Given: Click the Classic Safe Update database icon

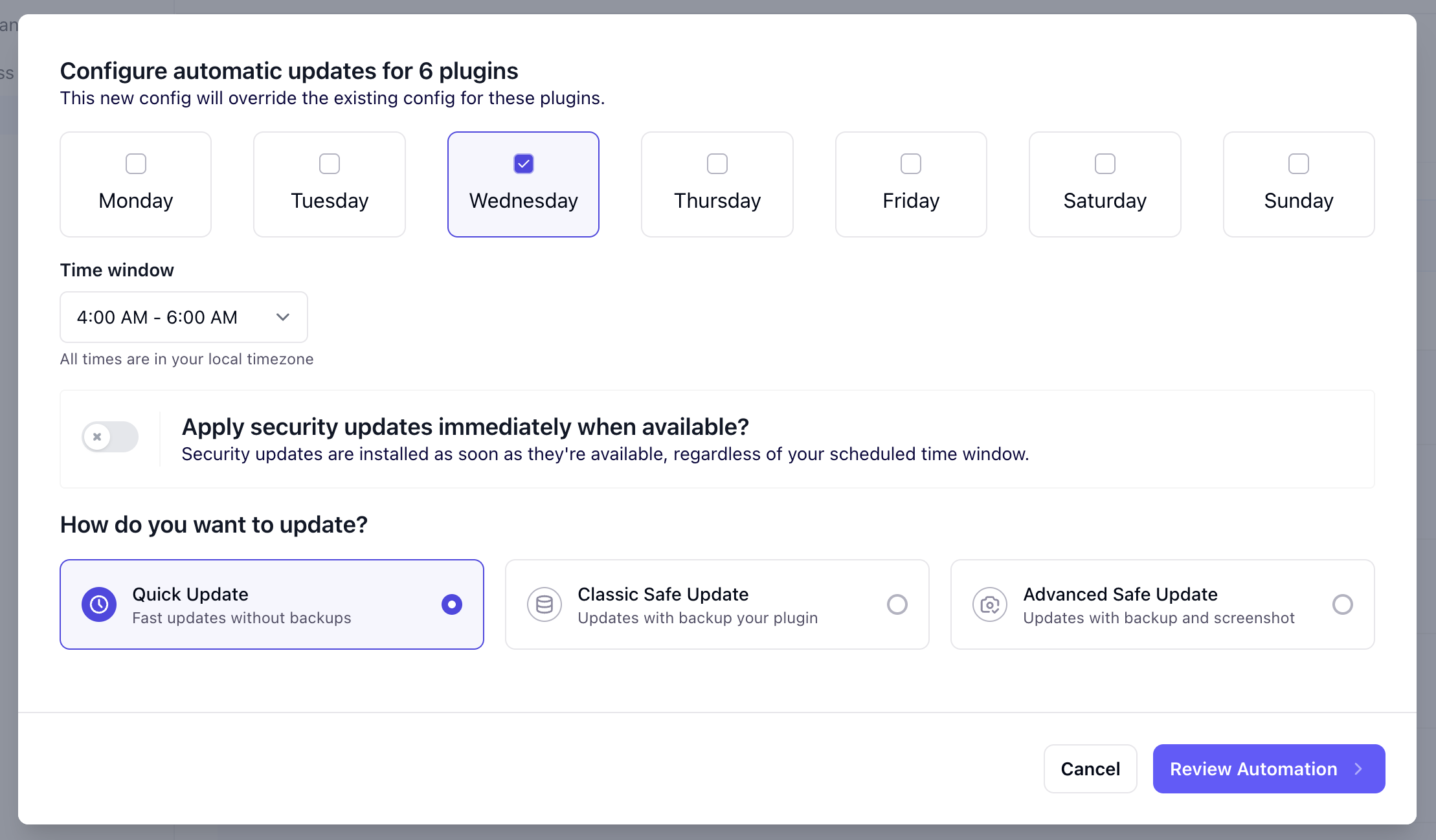Looking at the screenshot, I should tap(544, 604).
